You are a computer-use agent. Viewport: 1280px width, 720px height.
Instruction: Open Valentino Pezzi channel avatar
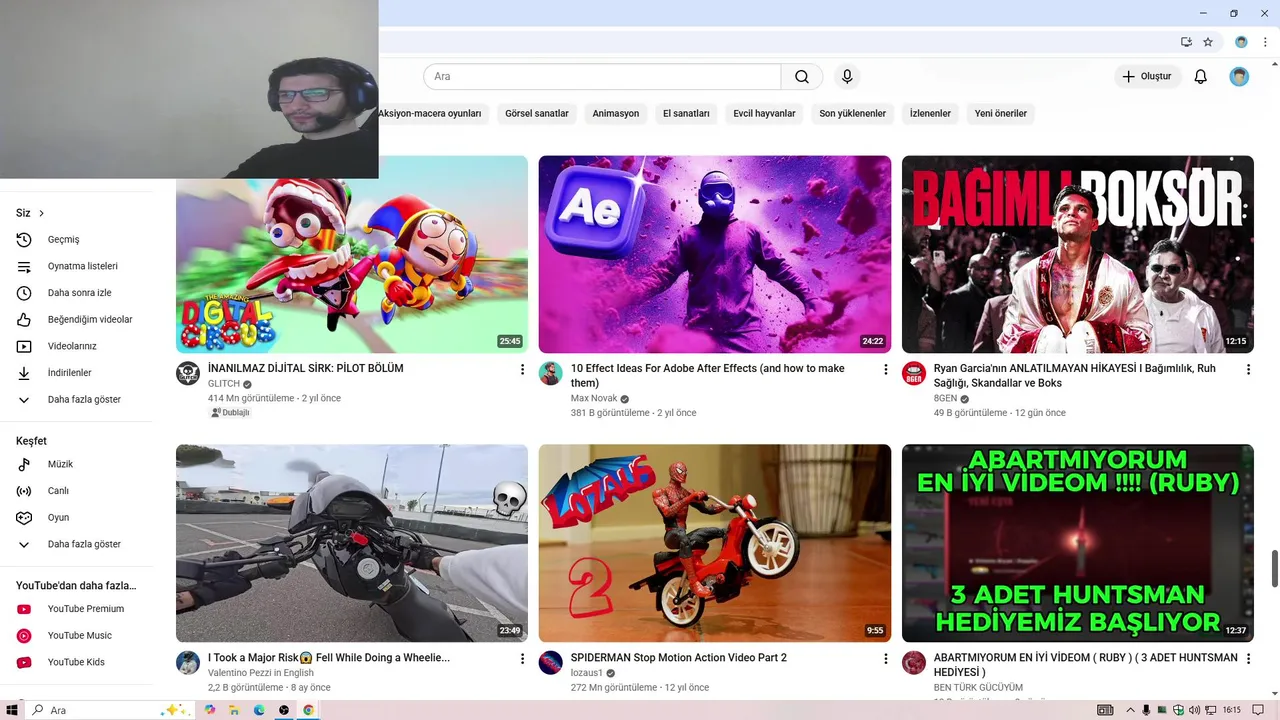188,663
